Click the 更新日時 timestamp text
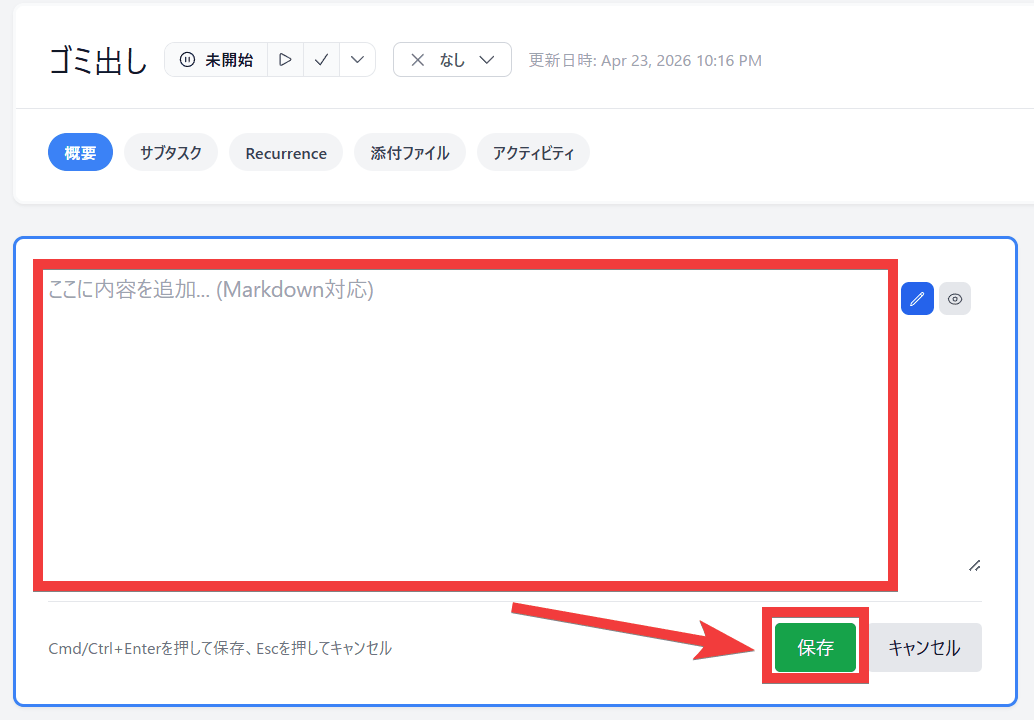Viewport: 1034px width, 720px height. (645, 61)
